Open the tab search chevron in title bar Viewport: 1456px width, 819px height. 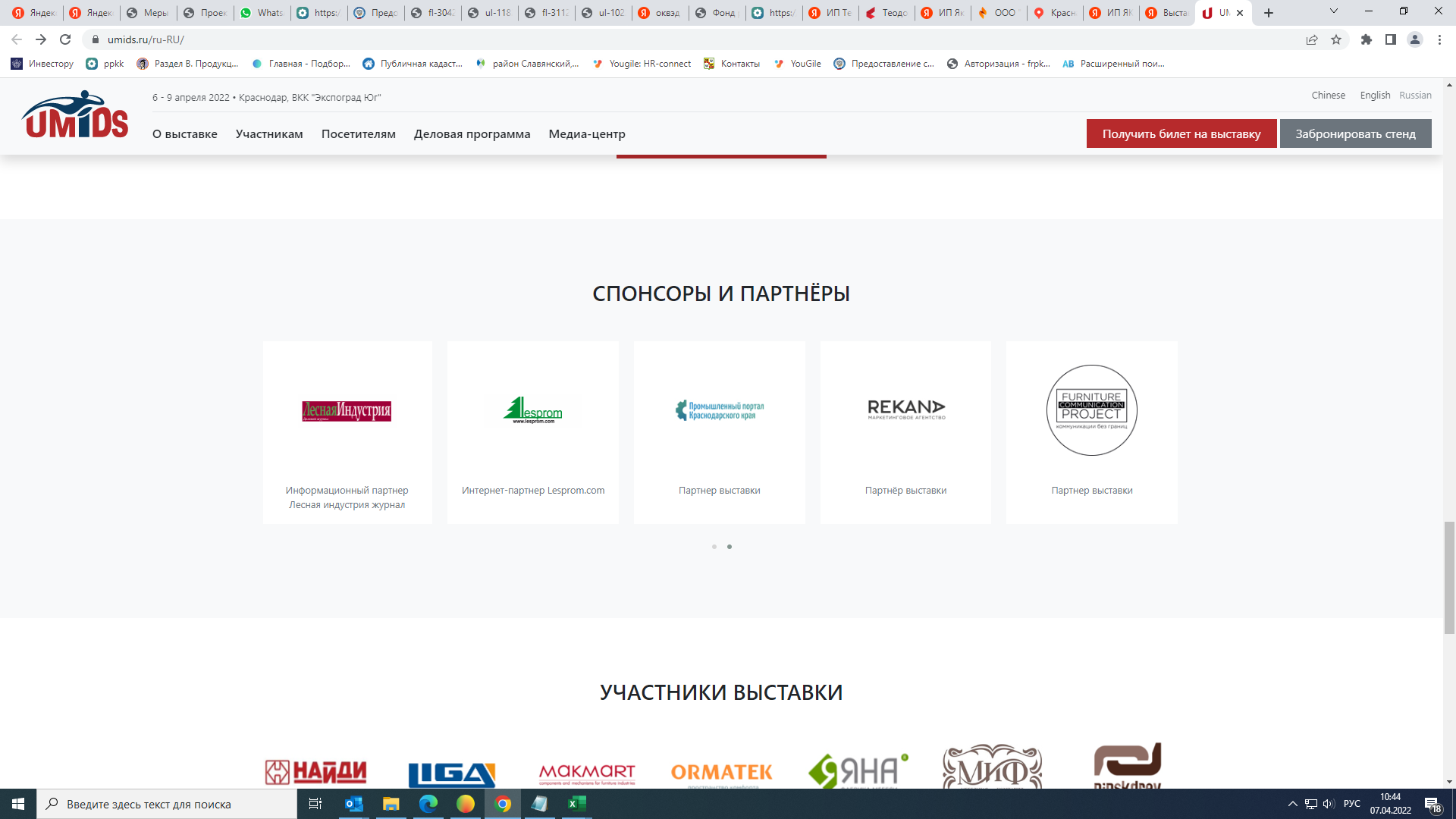(x=1334, y=11)
